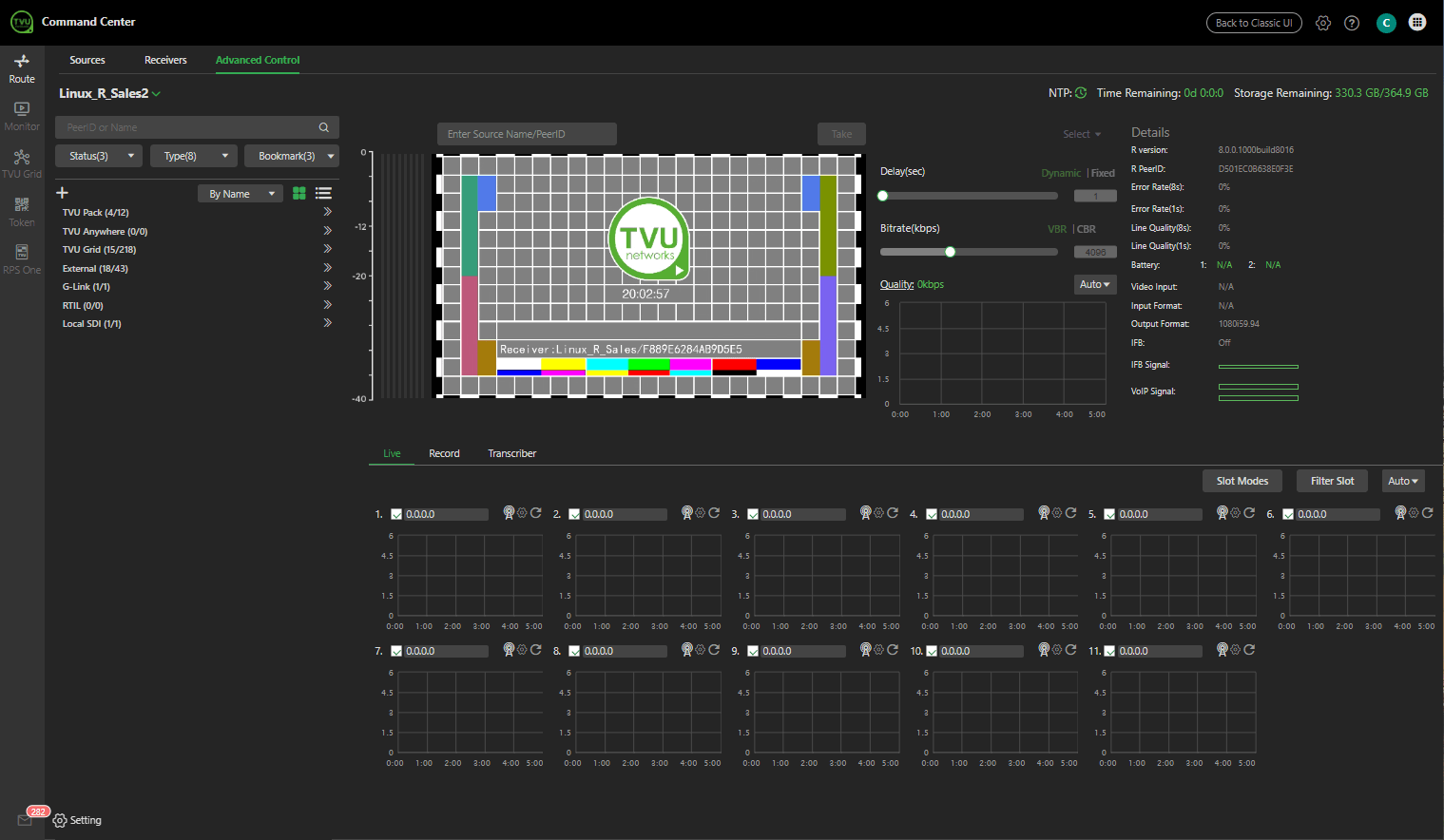This screenshot has height=840, width=1444.
Task: Click antenna icon for slot 1
Action: (x=509, y=513)
